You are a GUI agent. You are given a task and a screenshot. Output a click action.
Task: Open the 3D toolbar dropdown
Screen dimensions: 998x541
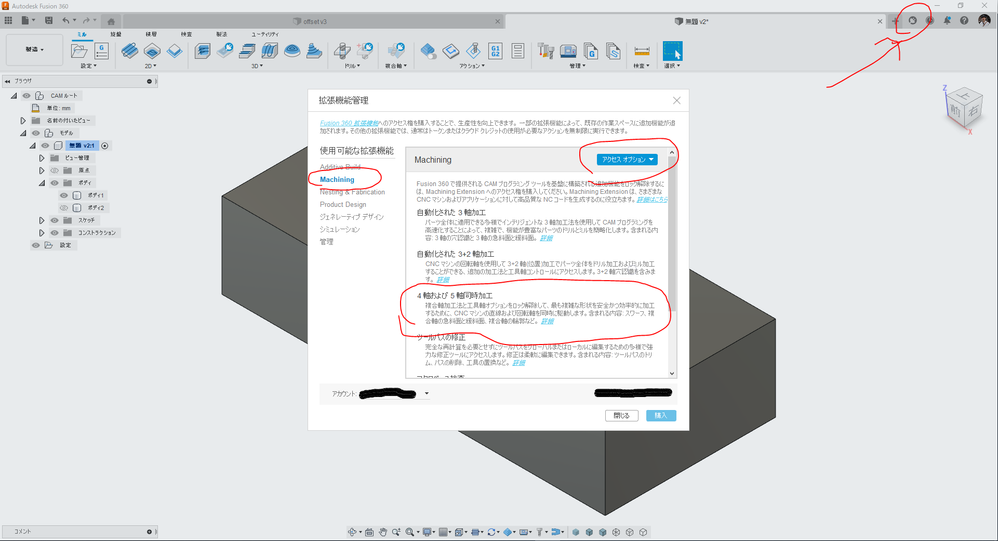pyautogui.click(x=257, y=66)
